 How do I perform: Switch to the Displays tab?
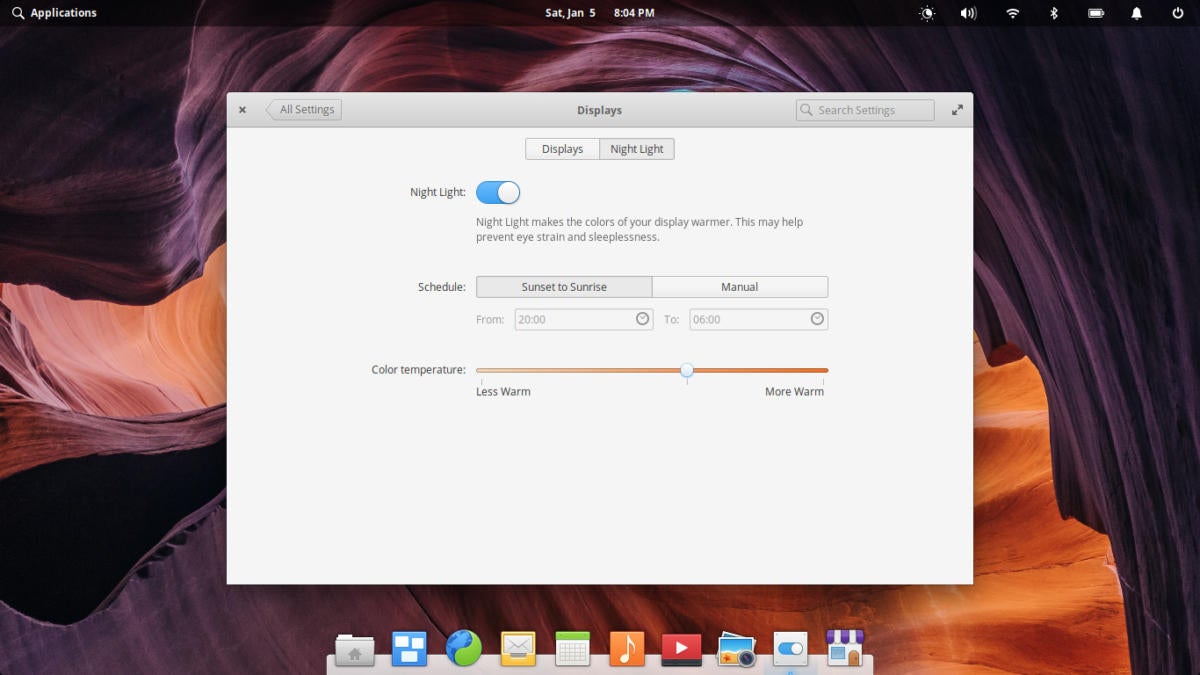click(562, 149)
